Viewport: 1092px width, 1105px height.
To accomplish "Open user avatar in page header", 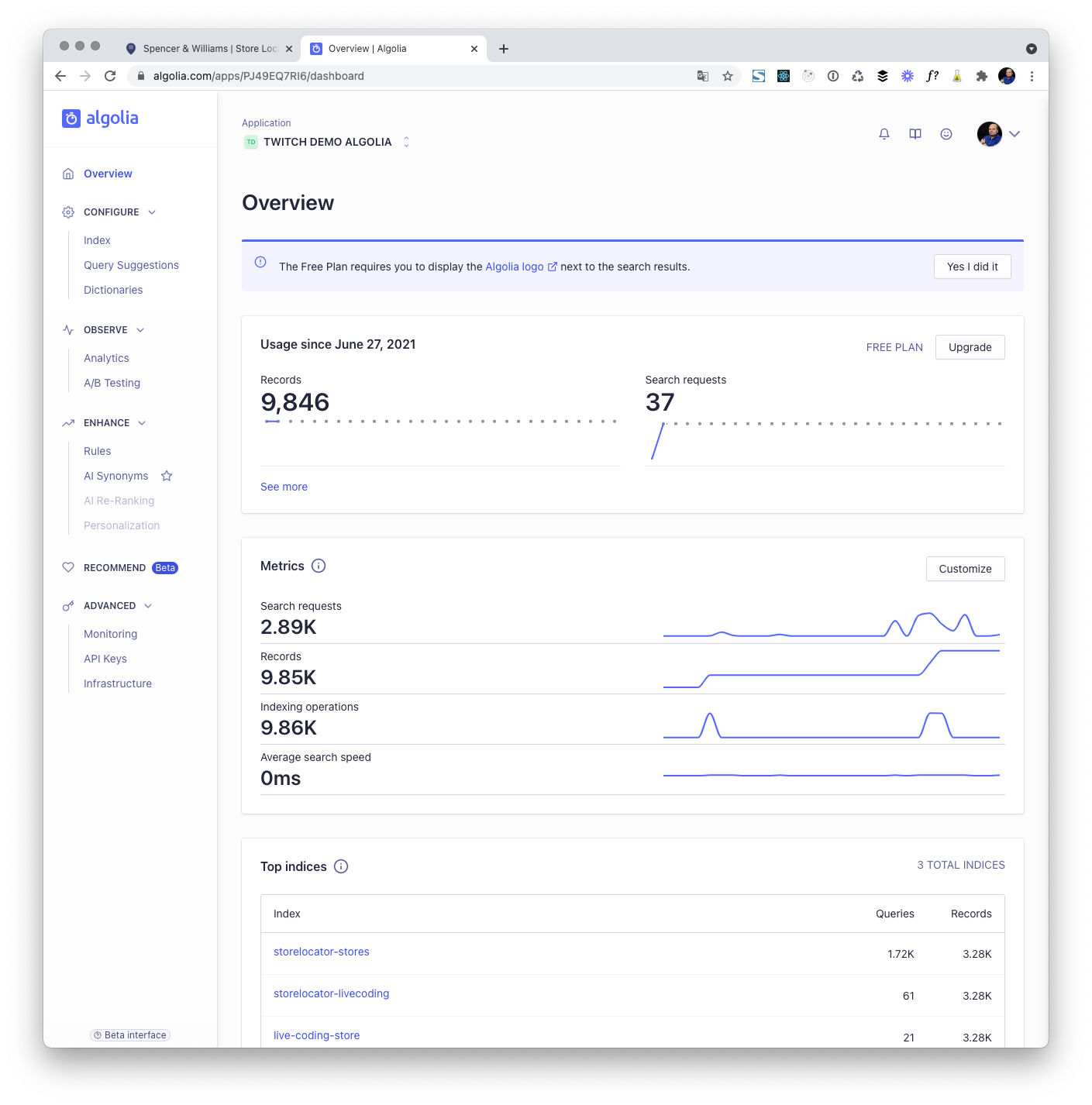I will click(x=990, y=134).
